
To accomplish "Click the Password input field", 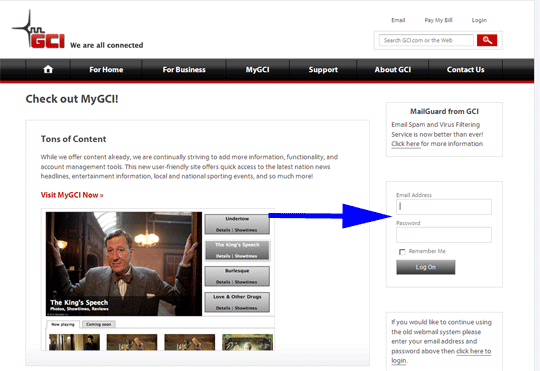I will pyautogui.click(x=444, y=235).
